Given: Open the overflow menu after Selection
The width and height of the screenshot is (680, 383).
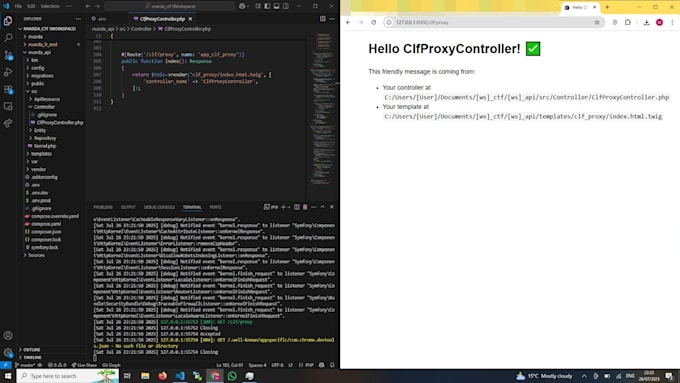Looking at the screenshot, I should coord(69,6).
